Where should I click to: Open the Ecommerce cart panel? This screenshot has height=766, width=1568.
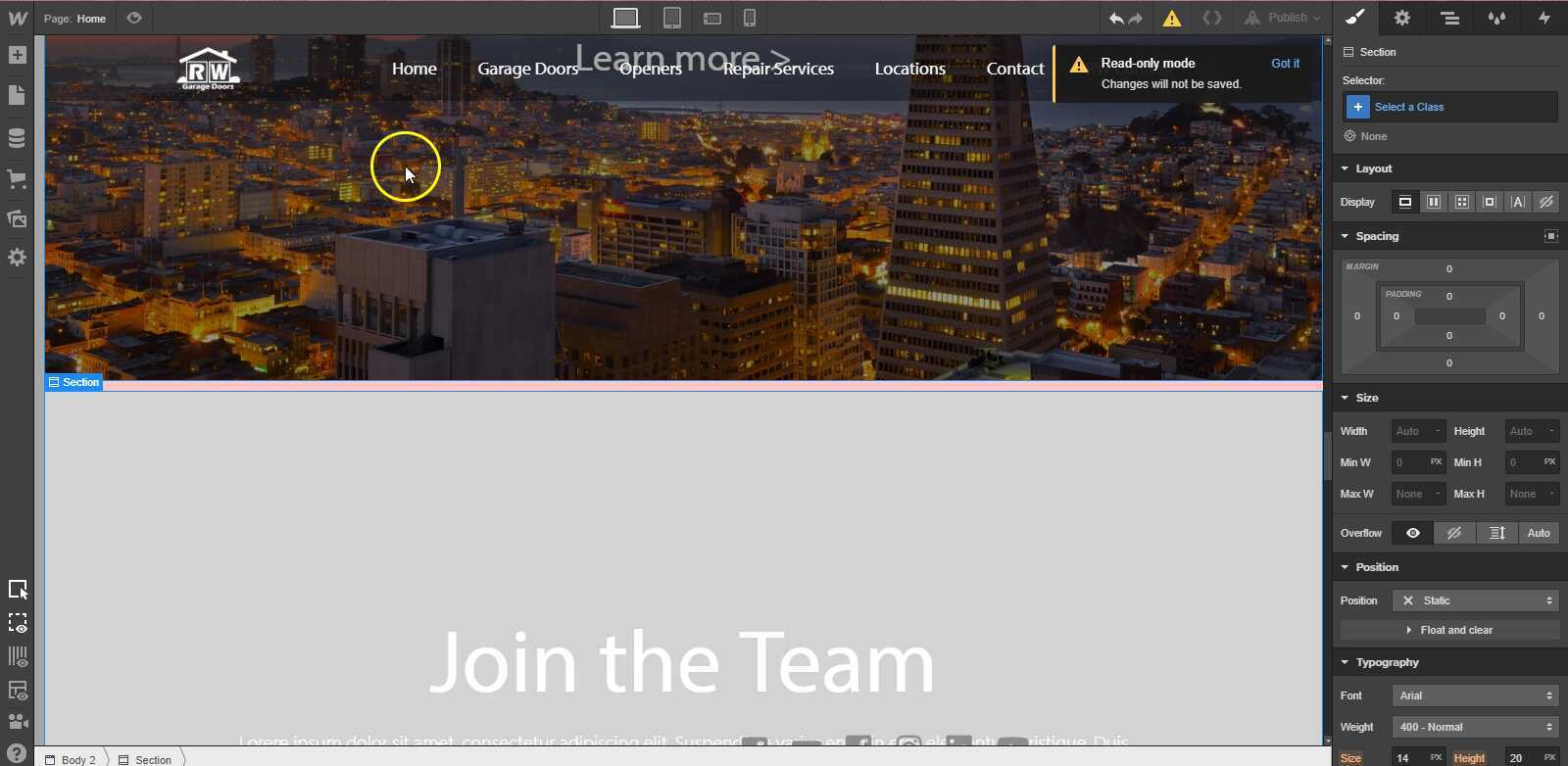coord(17,178)
